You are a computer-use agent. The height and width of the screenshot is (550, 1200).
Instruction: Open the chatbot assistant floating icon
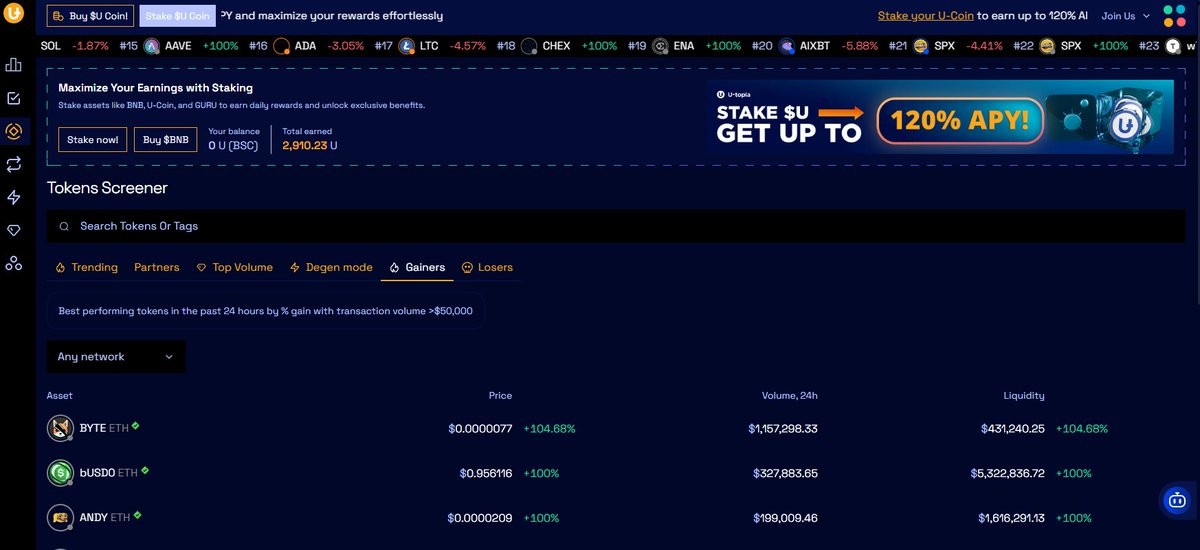click(1177, 500)
